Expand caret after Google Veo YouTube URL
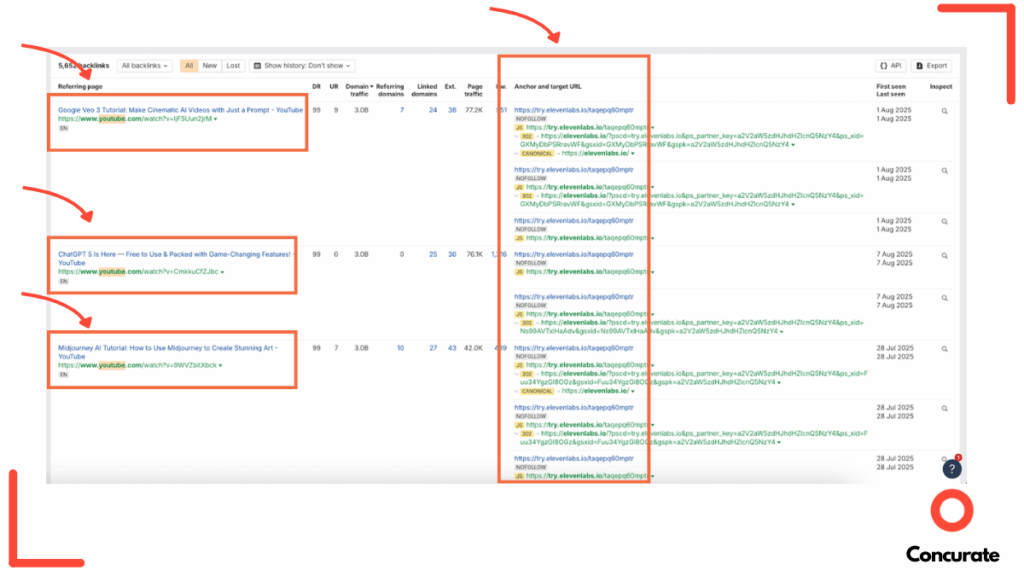Image resolution: width=1024 pixels, height=576 pixels. [x=216, y=120]
